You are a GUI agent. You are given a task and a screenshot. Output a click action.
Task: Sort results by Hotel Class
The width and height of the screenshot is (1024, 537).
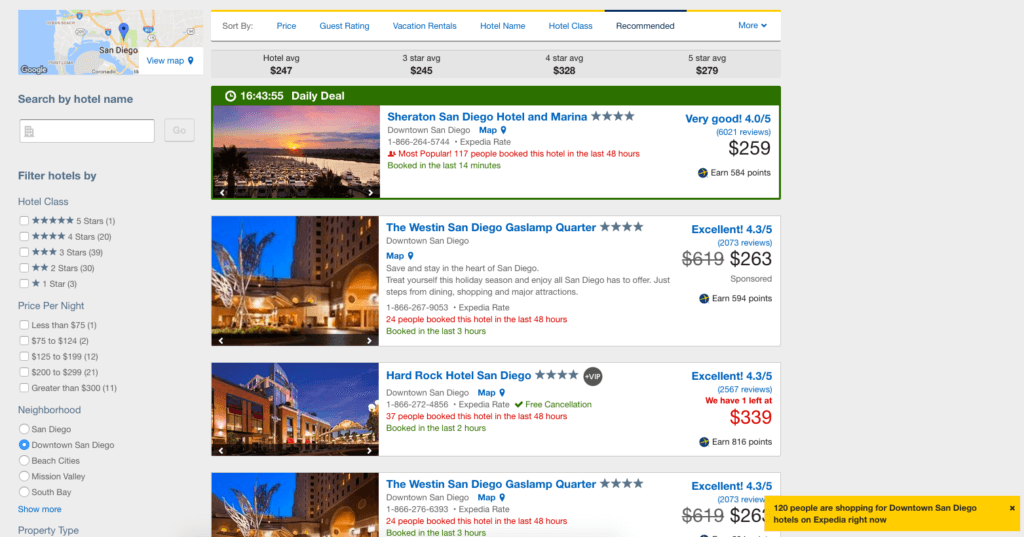570,26
